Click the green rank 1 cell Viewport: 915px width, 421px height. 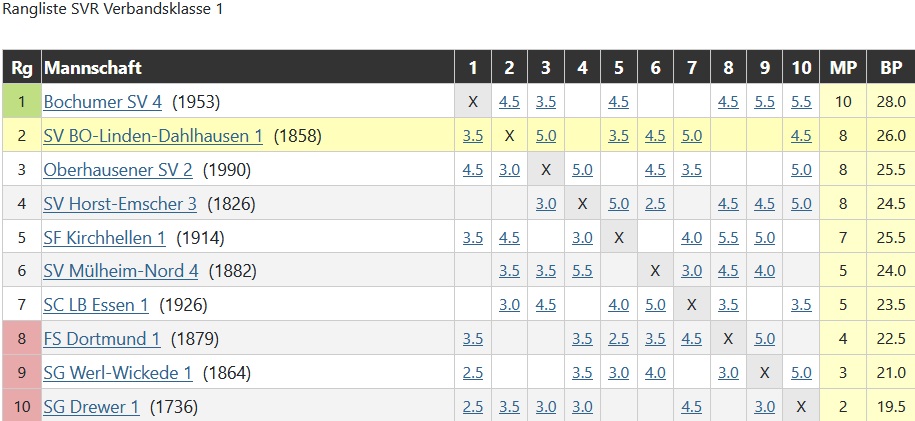[21, 101]
